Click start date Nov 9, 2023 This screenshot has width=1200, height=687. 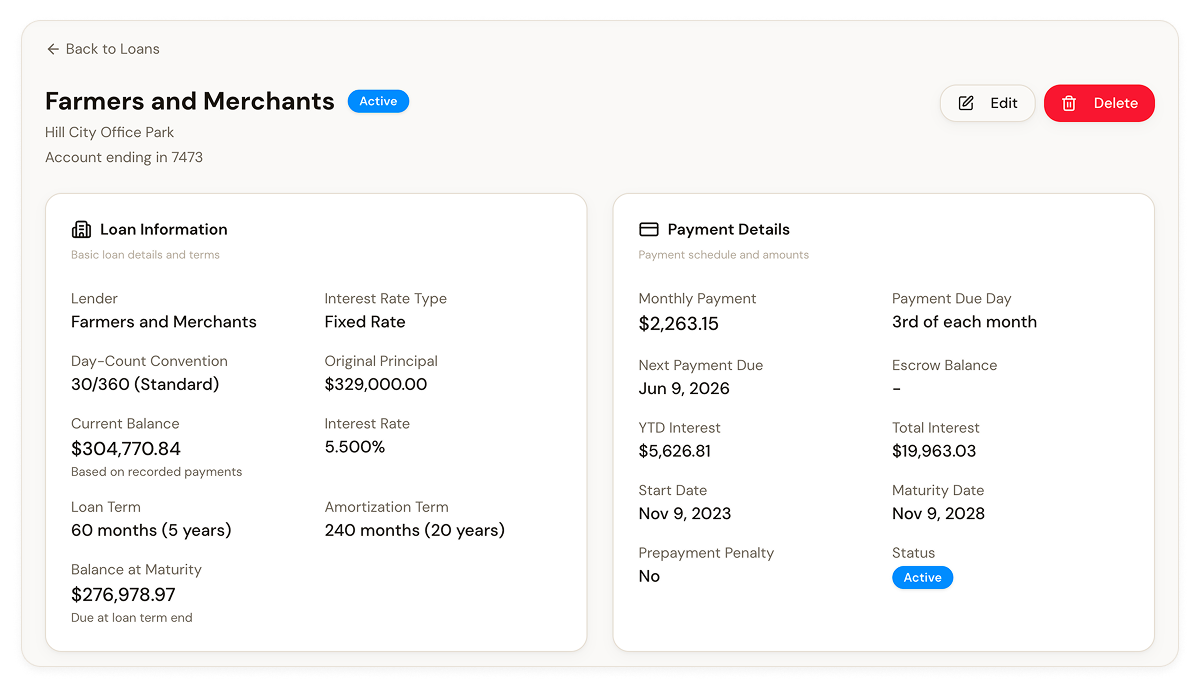click(685, 513)
